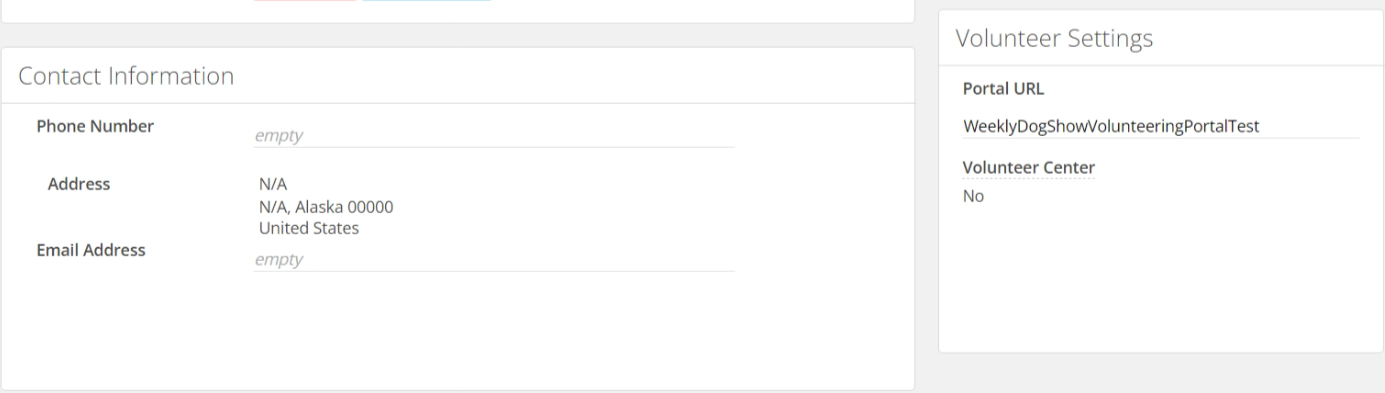
Task: Edit the WeeklyDogShowVolunteeringPortalTest Portal URL value
Action: pyautogui.click(x=1160, y=126)
